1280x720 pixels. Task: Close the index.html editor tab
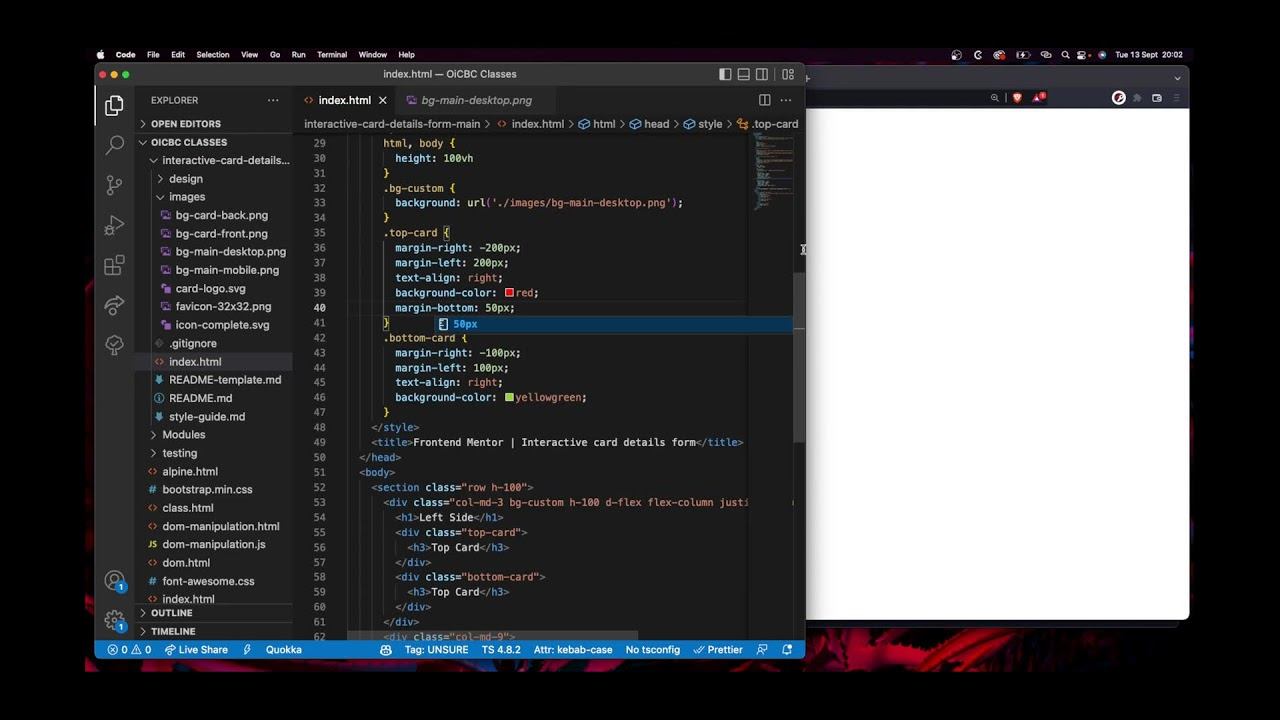point(382,100)
